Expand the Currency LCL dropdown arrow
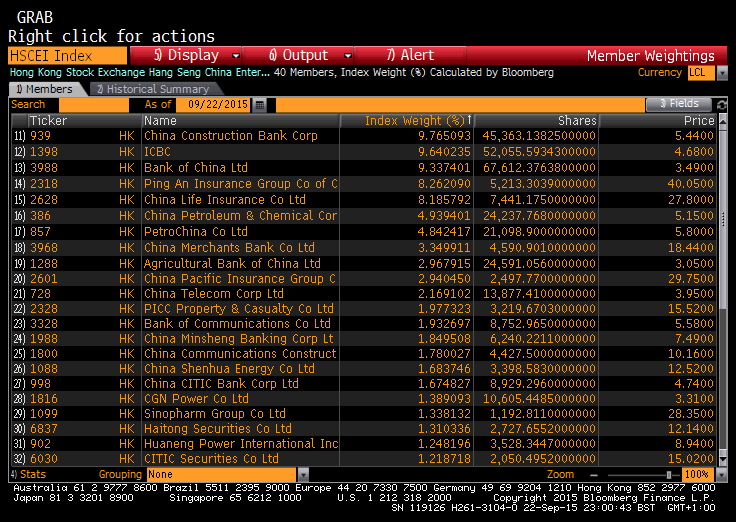This screenshot has height=522, width=736. tap(722, 73)
